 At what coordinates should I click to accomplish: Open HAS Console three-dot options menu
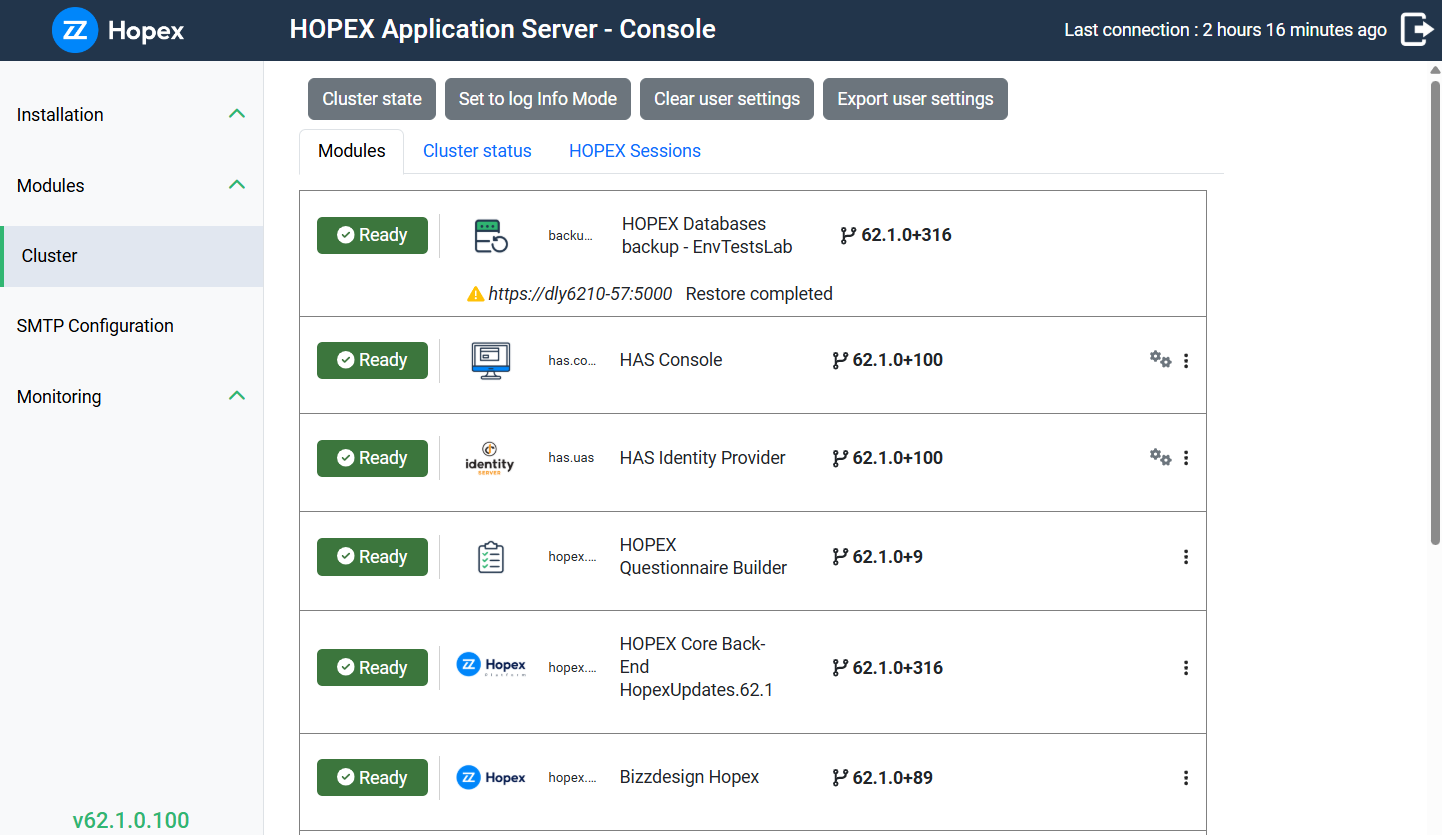(1186, 361)
